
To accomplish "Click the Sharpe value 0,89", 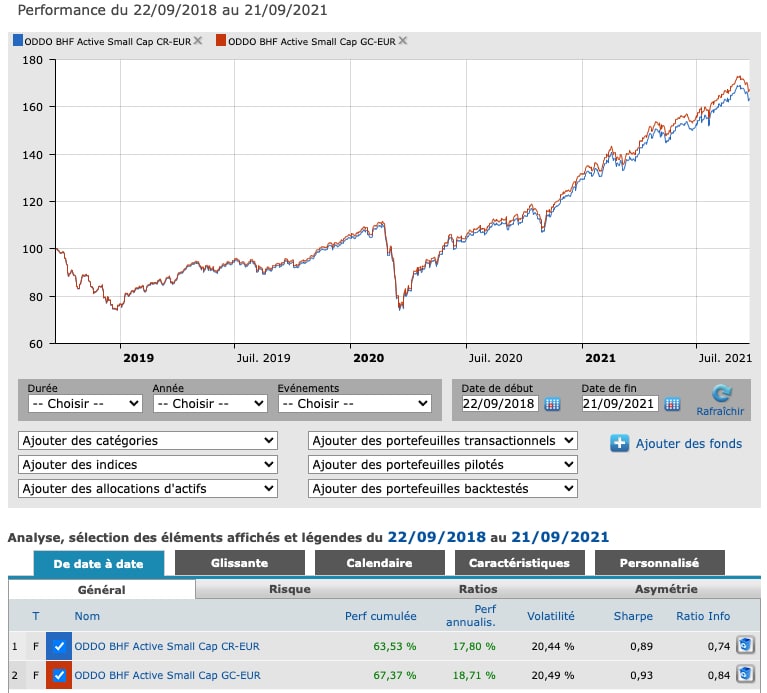I will (641, 646).
